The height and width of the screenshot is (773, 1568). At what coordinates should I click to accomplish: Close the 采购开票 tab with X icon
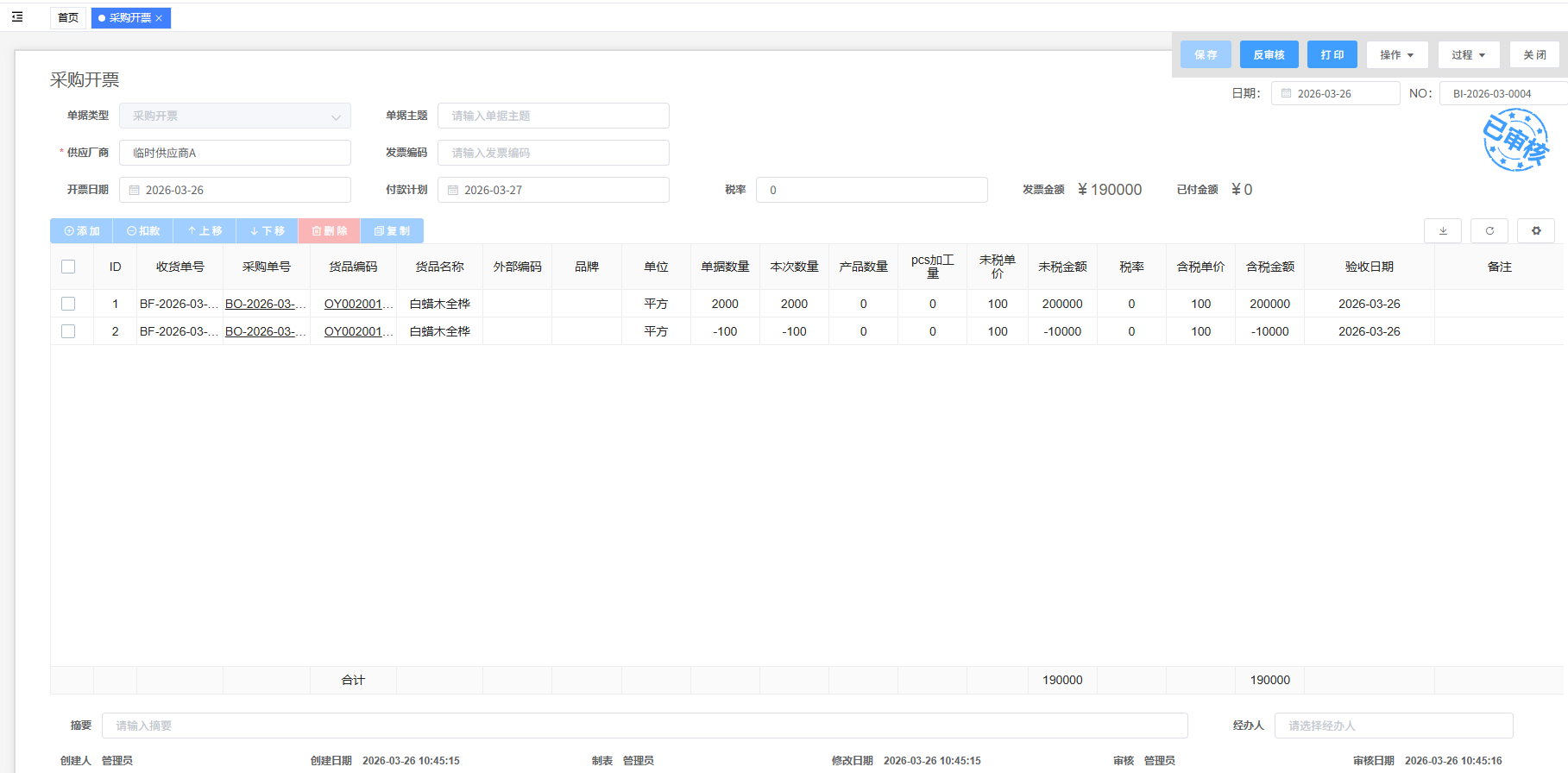click(x=160, y=18)
